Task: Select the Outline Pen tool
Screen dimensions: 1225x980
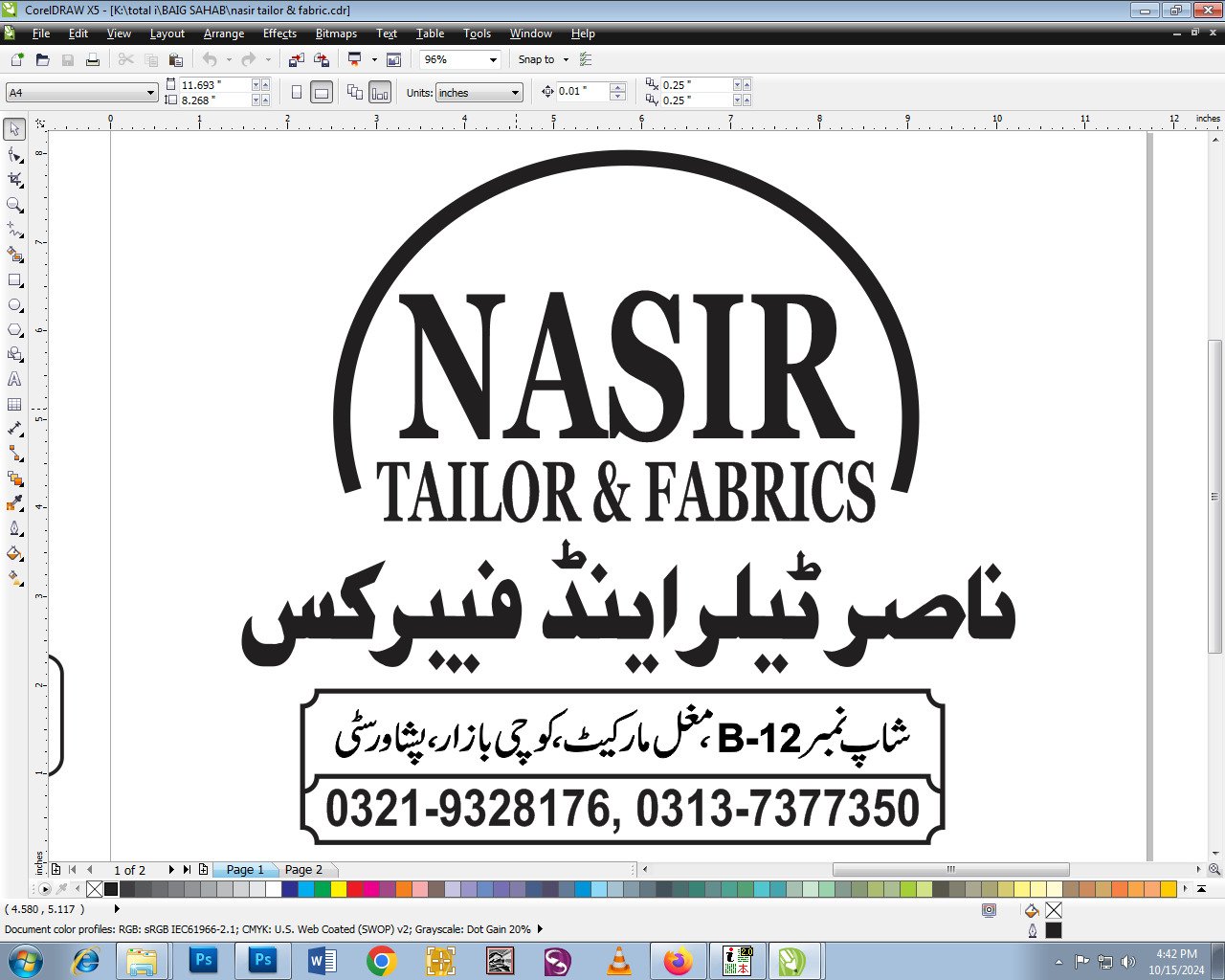Action: (14, 528)
